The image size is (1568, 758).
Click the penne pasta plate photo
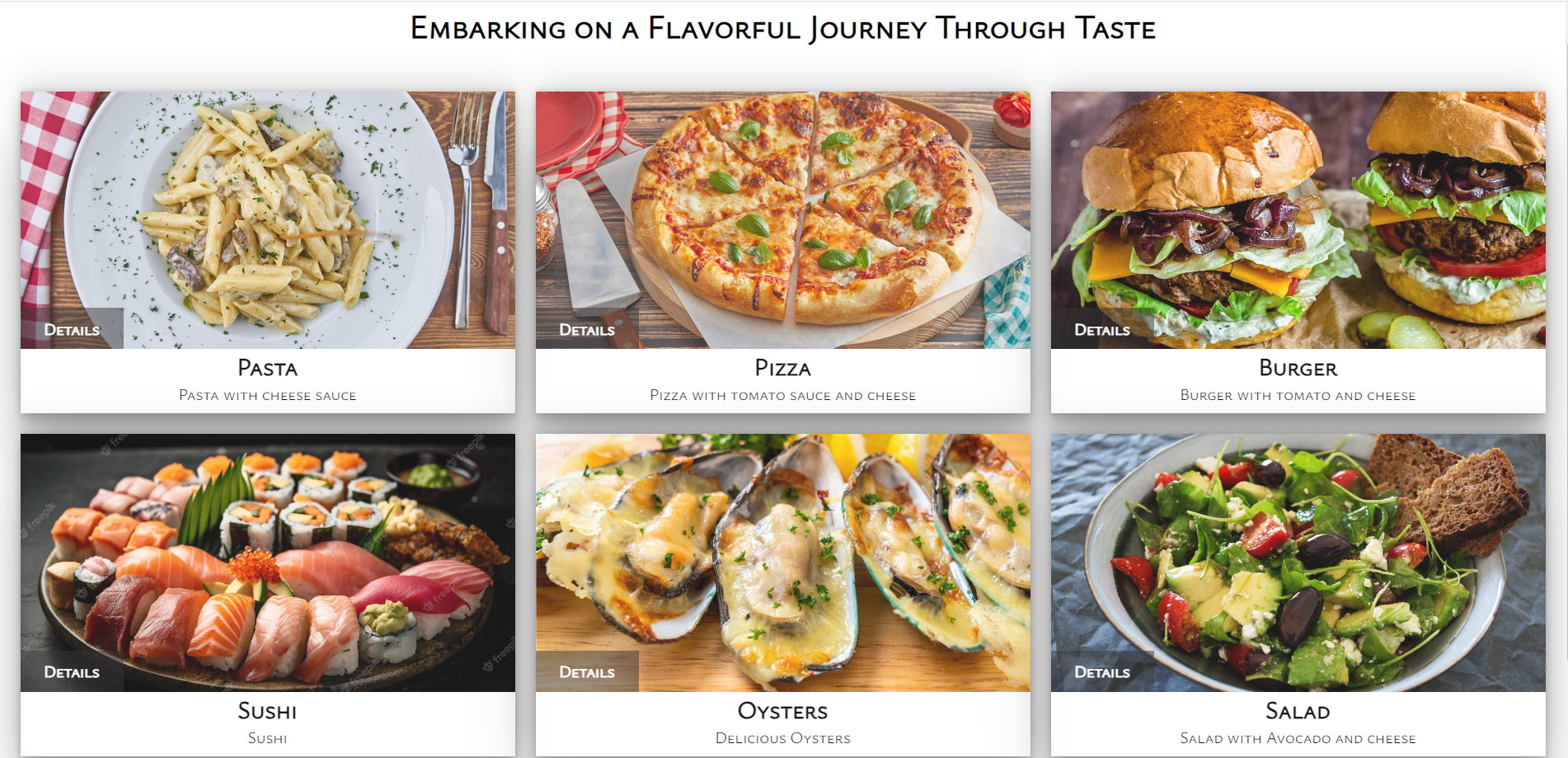[x=268, y=206]
